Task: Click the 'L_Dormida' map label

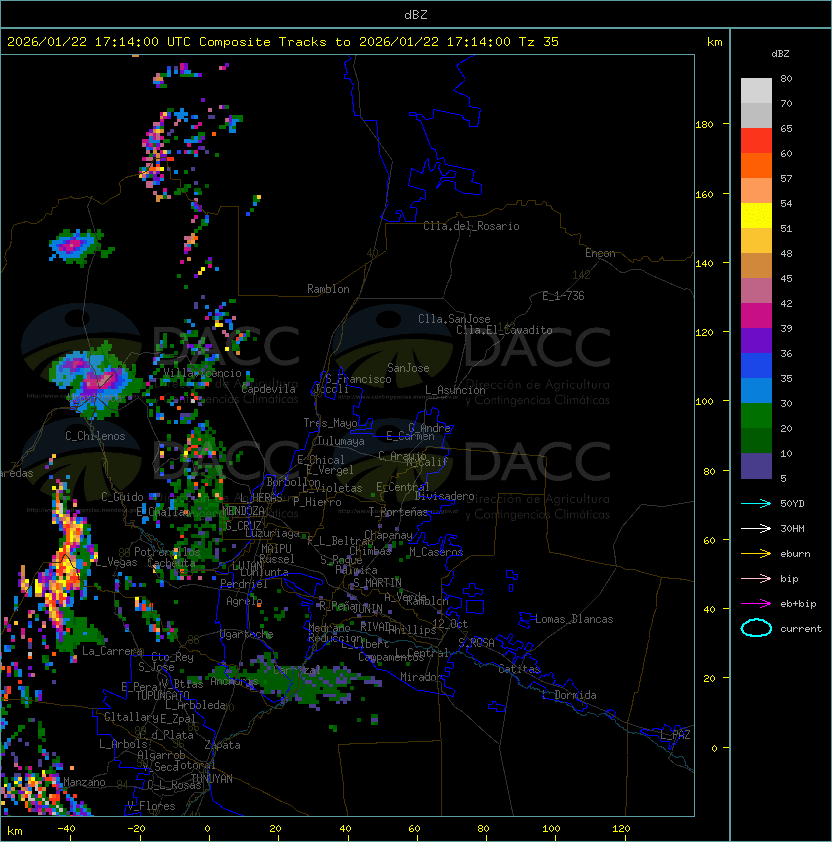Action: point(569,695)
